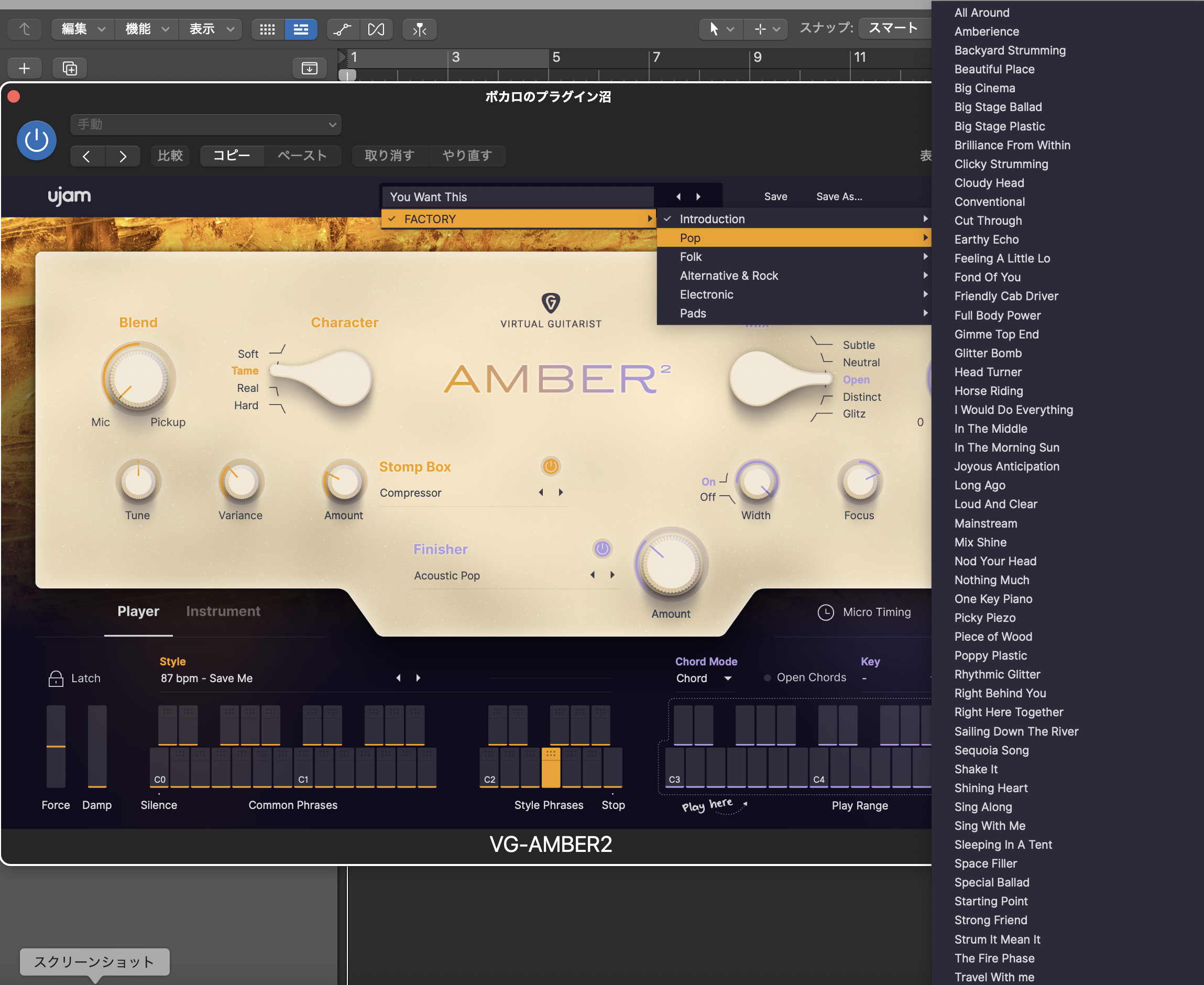Open the Electronic preset category
The image size is (1204, 985).
(x=794, y=294)
